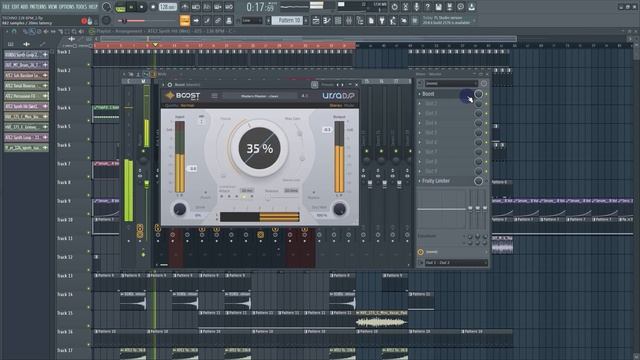Image resolution: width=640 pixels, height=360 pixels.
Task: Open the Boost plugin hamburger menu
Action: point(214,96)
